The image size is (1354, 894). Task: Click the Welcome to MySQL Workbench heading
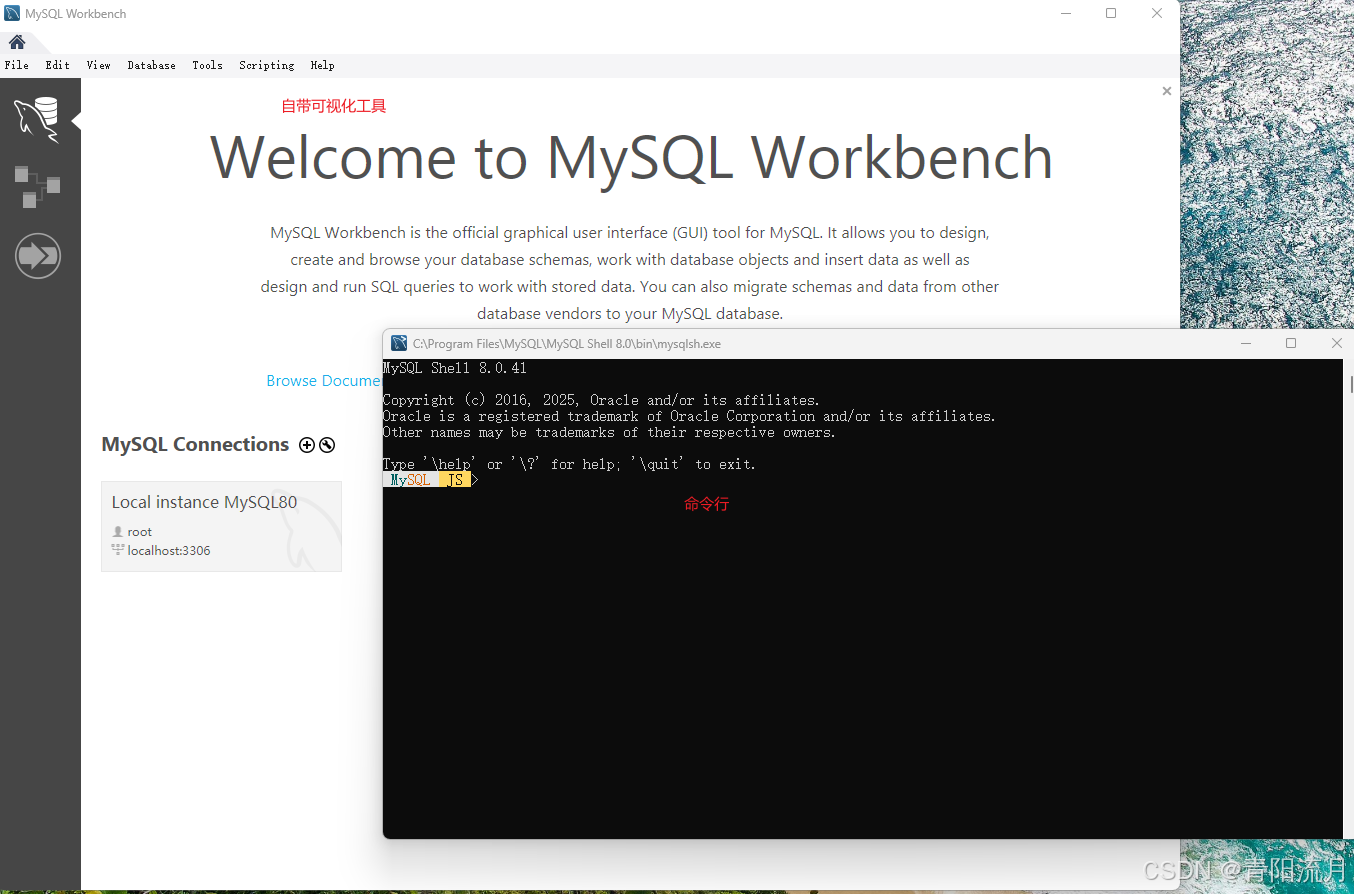click(631, 158)
